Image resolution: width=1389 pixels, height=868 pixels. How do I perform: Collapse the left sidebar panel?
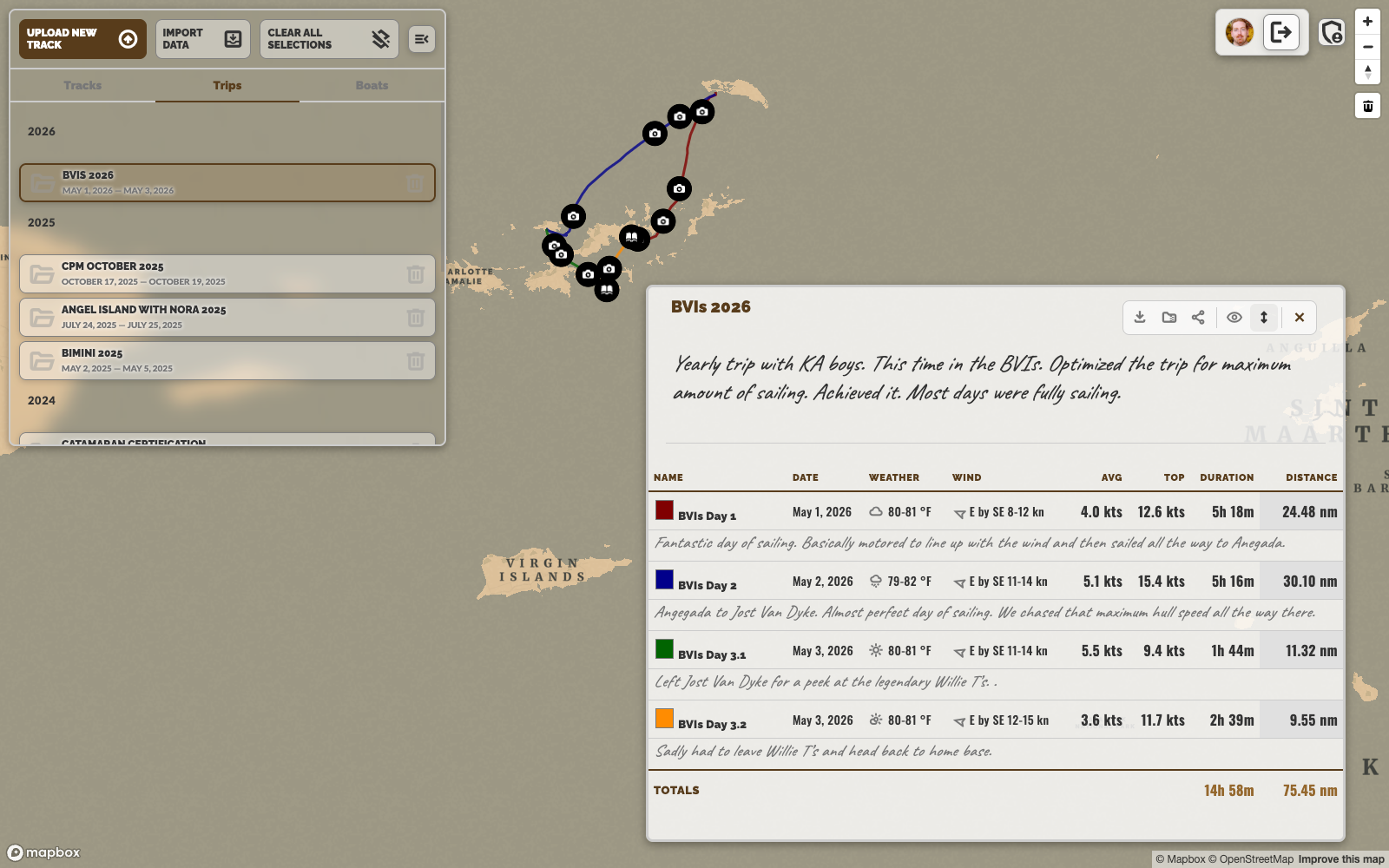422,39
